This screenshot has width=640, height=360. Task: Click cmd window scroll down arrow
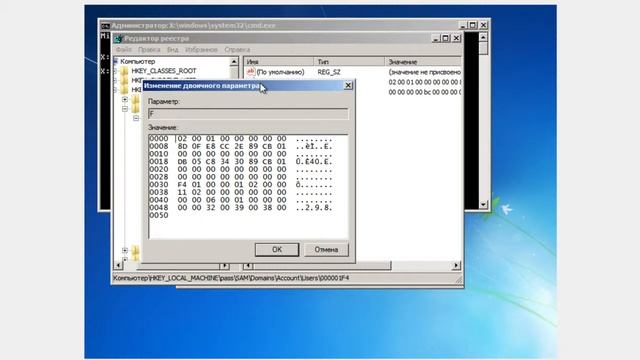[x=483, y=204]
